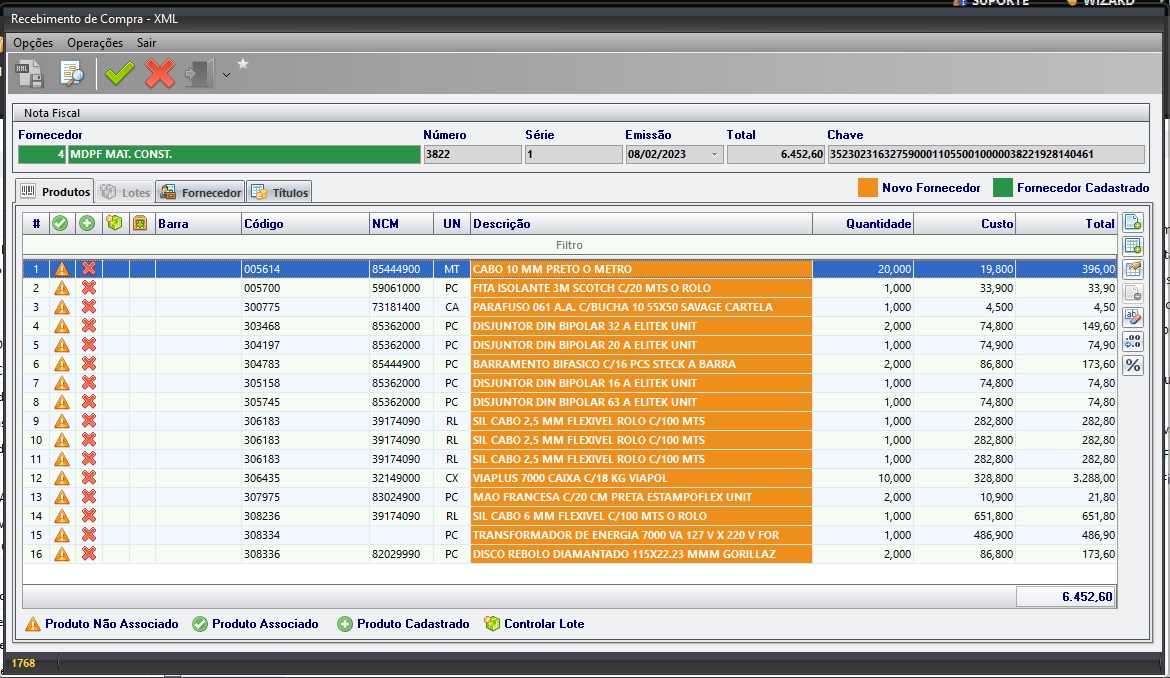This screenshot has width=1170, height=678.
Task: Sort by the Descrição column header
Action: coord(640,224)
